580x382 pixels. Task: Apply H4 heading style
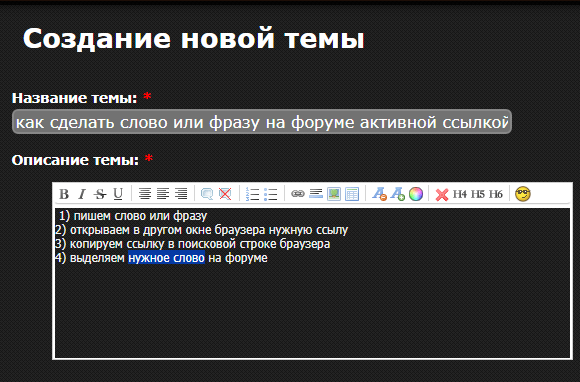point(460,194)
